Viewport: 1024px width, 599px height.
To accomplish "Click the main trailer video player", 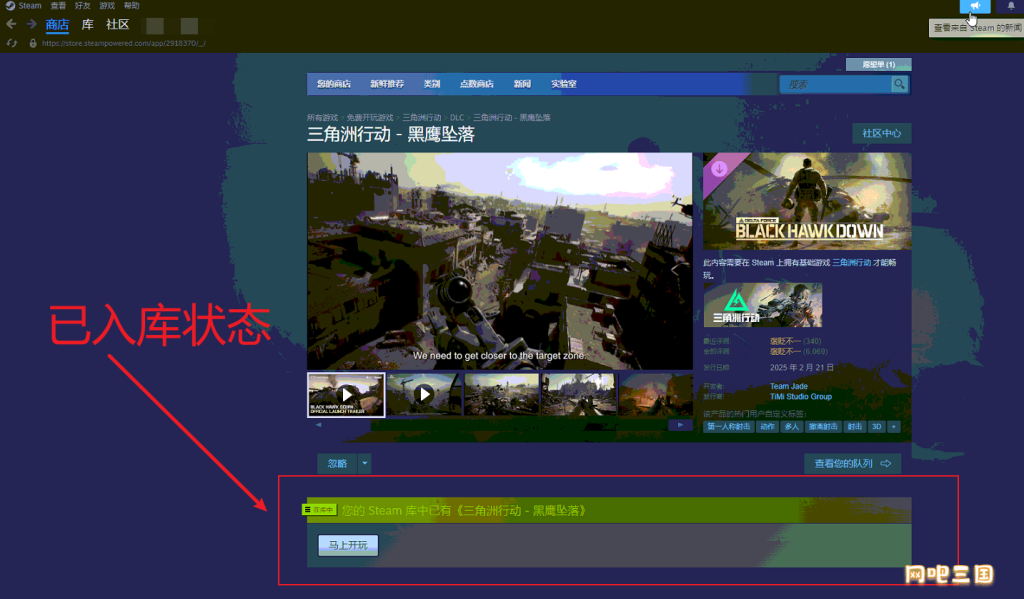I will pyautogui.click(x=500, y=261).
